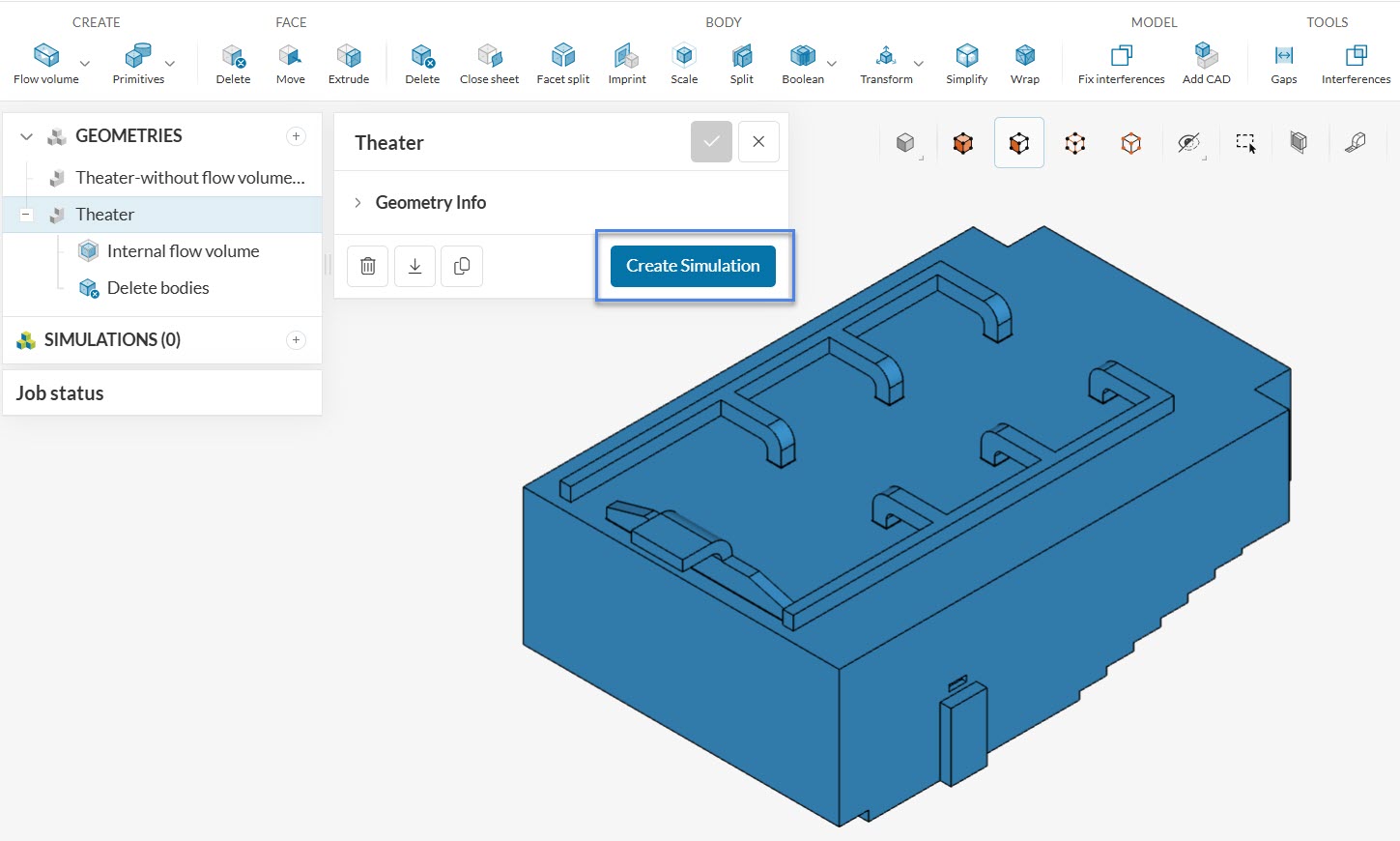The image size is (1400, 841).
Task: Close the Theater panel
Action: pyautogui.click(x=758, y=142)
